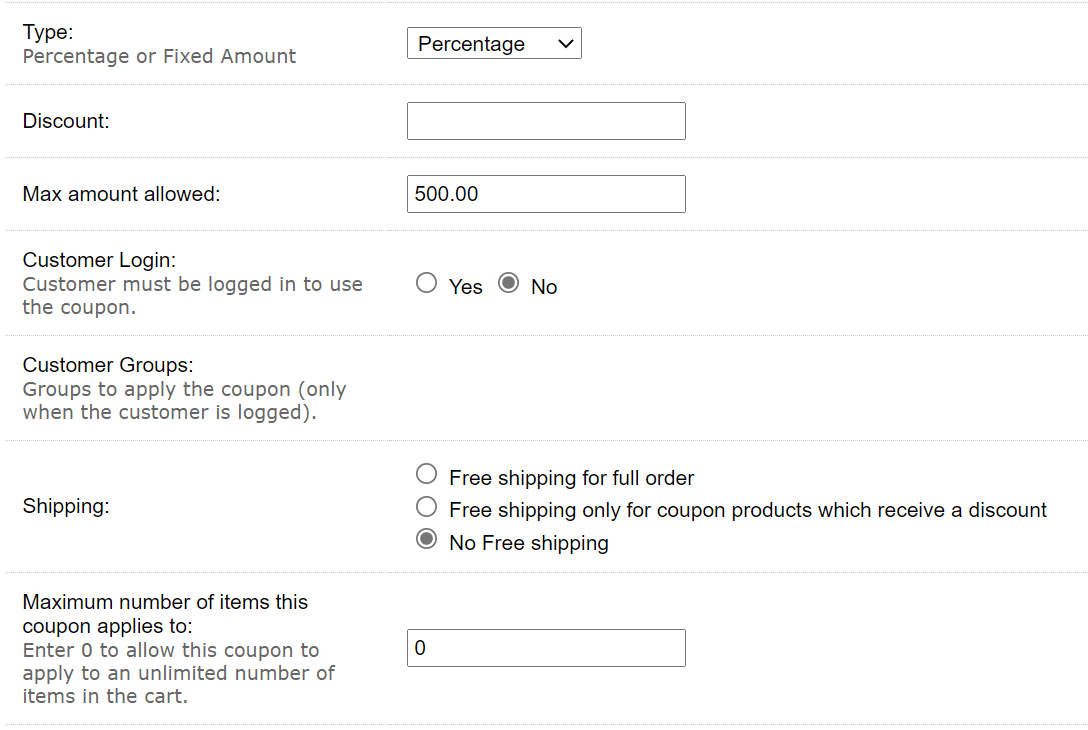1088x730 pixels.
Task: Select the No Free shipping radio circle
Action: click(426, 539)
